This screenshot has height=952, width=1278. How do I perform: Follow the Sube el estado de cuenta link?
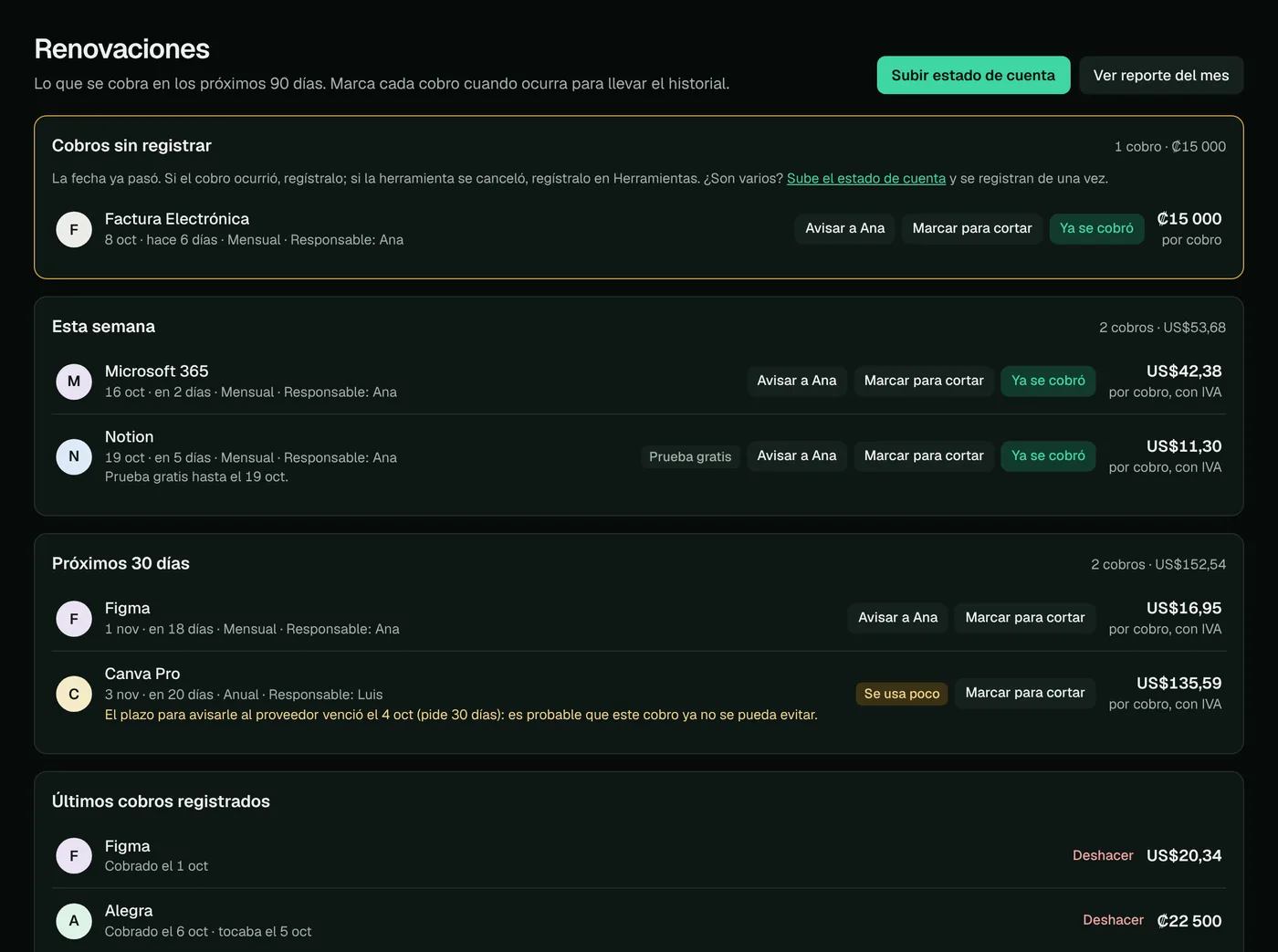click(x=866, y=178)
